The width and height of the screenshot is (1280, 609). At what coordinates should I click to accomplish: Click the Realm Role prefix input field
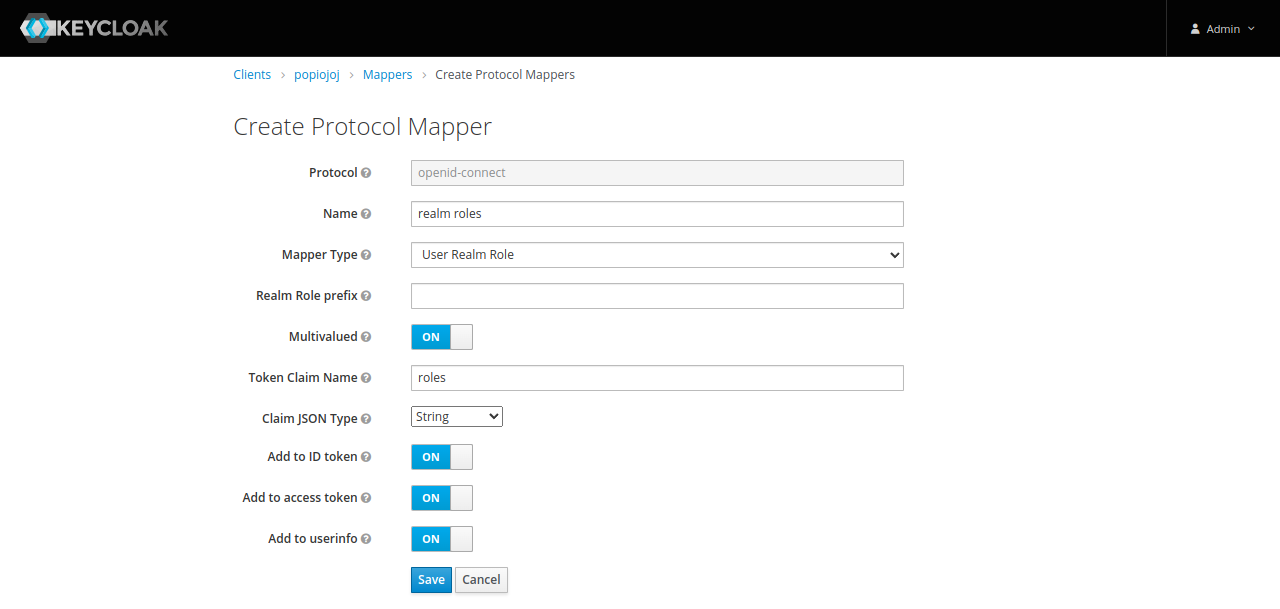pos(656,295)
